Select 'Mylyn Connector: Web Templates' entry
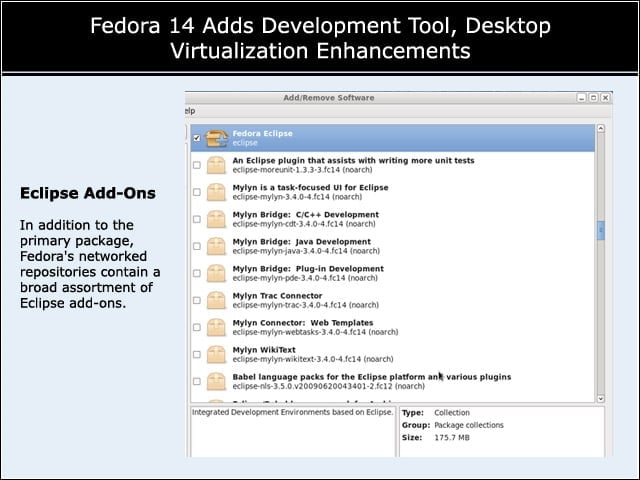 (303, 322)
